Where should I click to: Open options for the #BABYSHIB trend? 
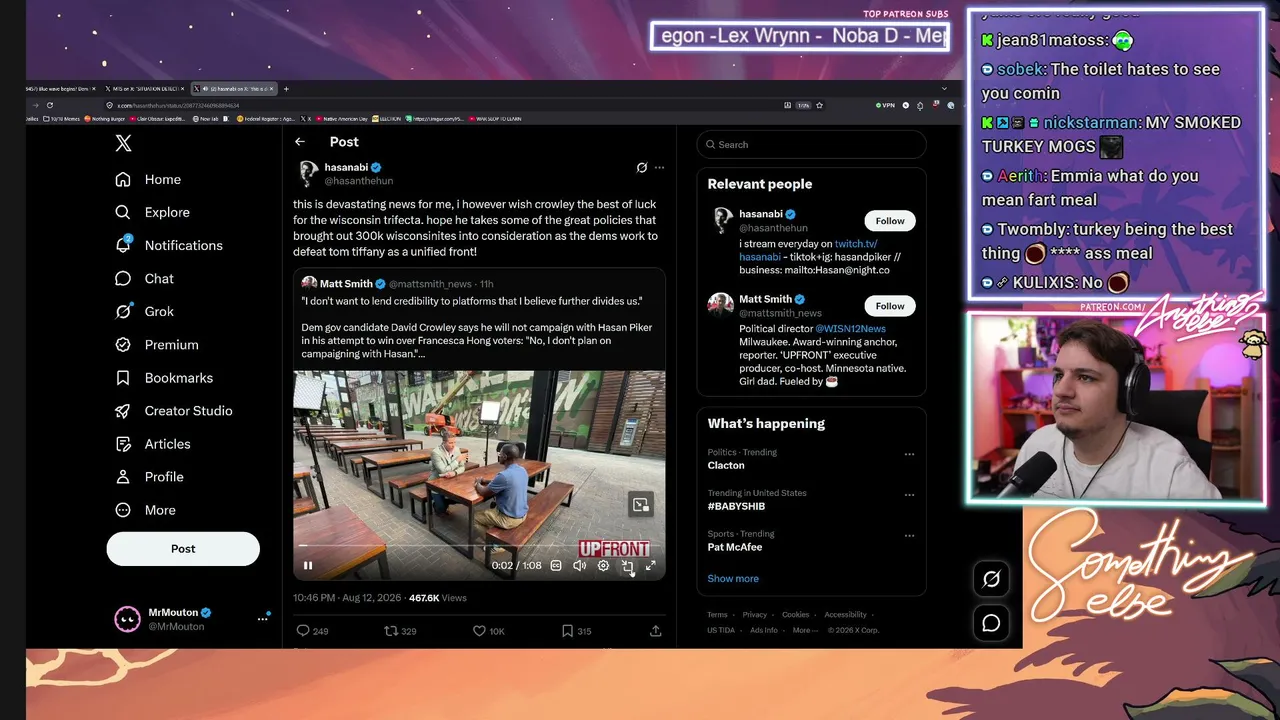909,495
